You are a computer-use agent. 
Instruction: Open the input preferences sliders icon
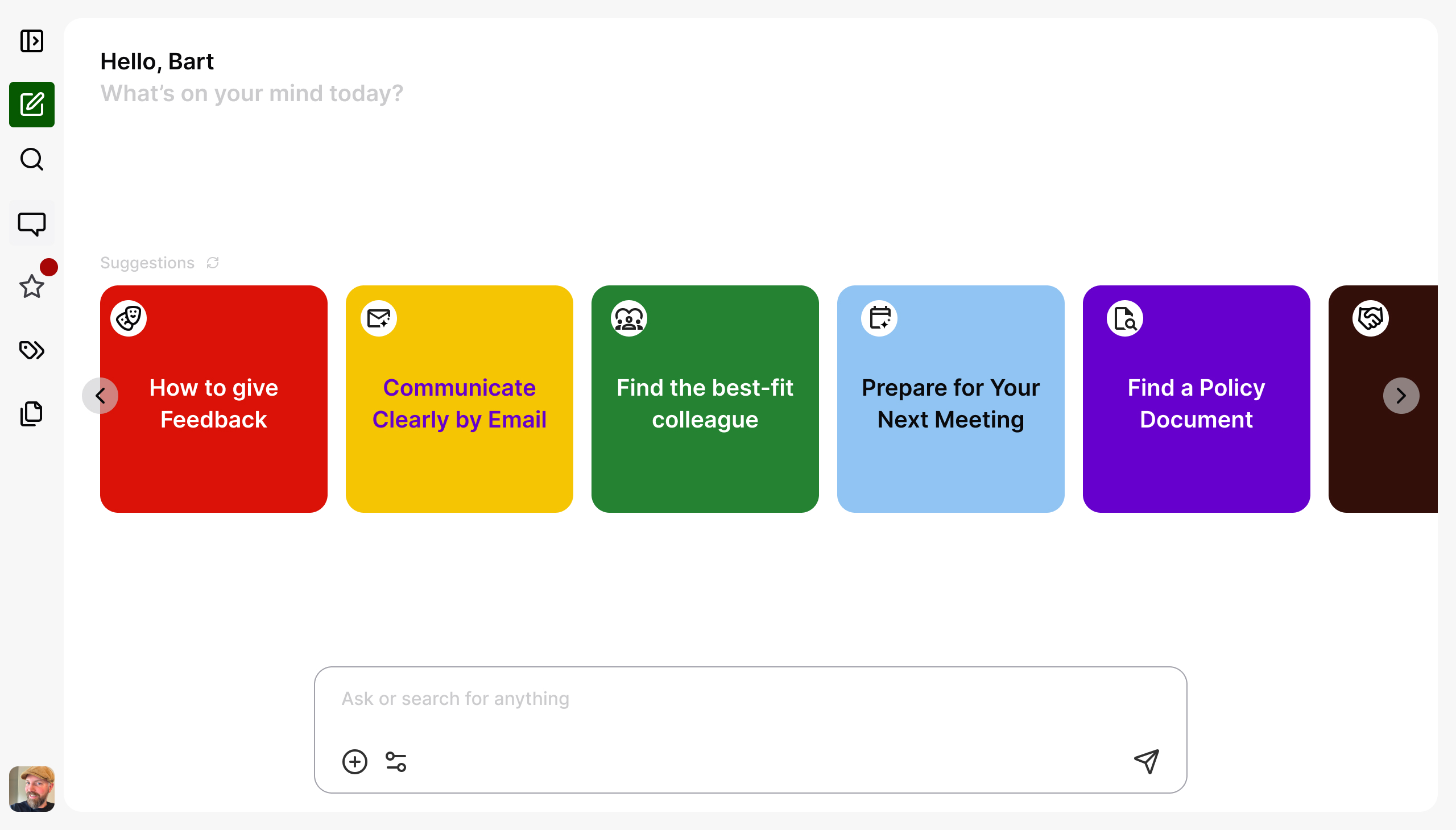pos(396,761)
